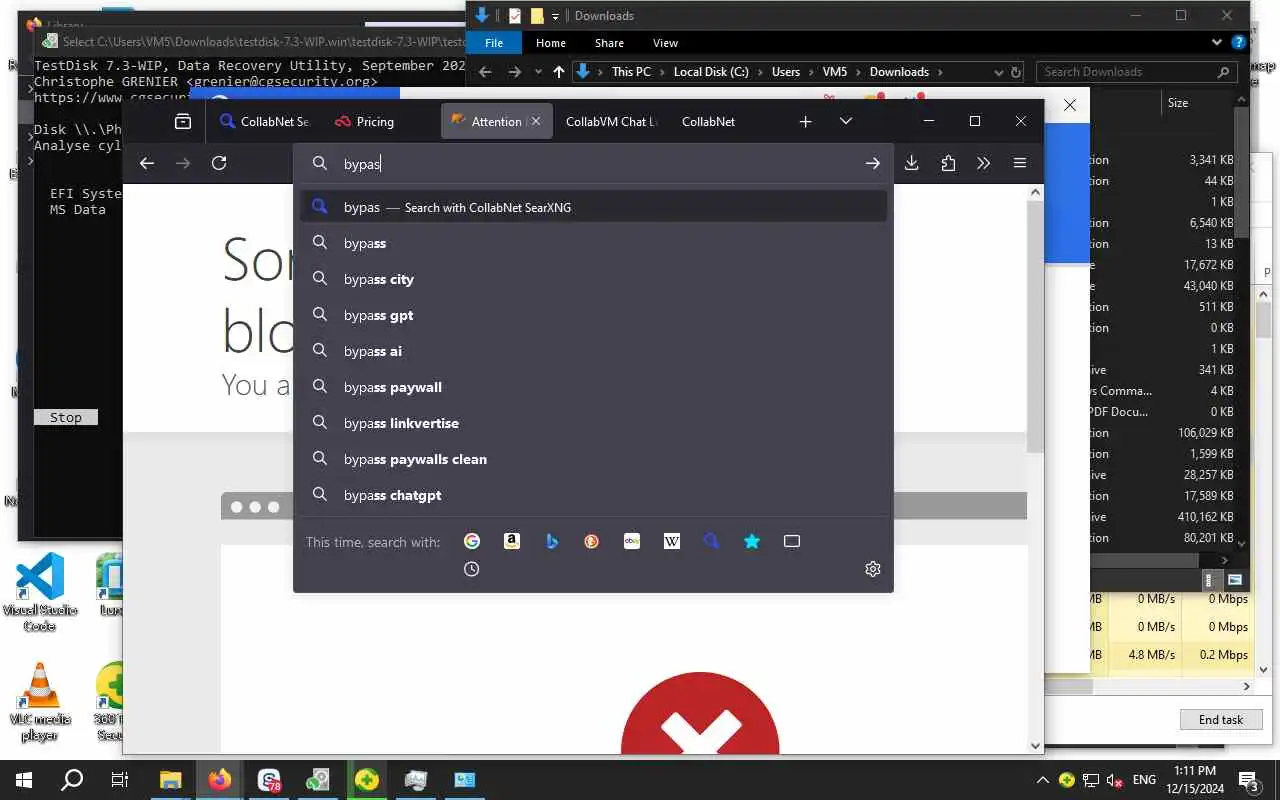Refresh the Downloads folder view

point(1016,72)
